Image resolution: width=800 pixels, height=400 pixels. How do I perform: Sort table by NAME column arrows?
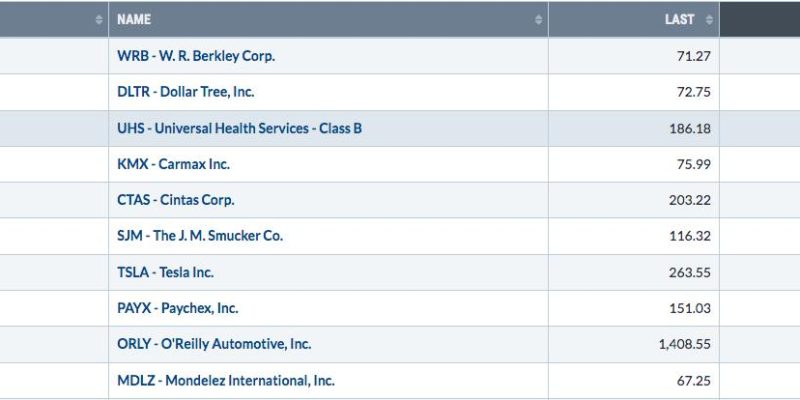click(538, 20)
